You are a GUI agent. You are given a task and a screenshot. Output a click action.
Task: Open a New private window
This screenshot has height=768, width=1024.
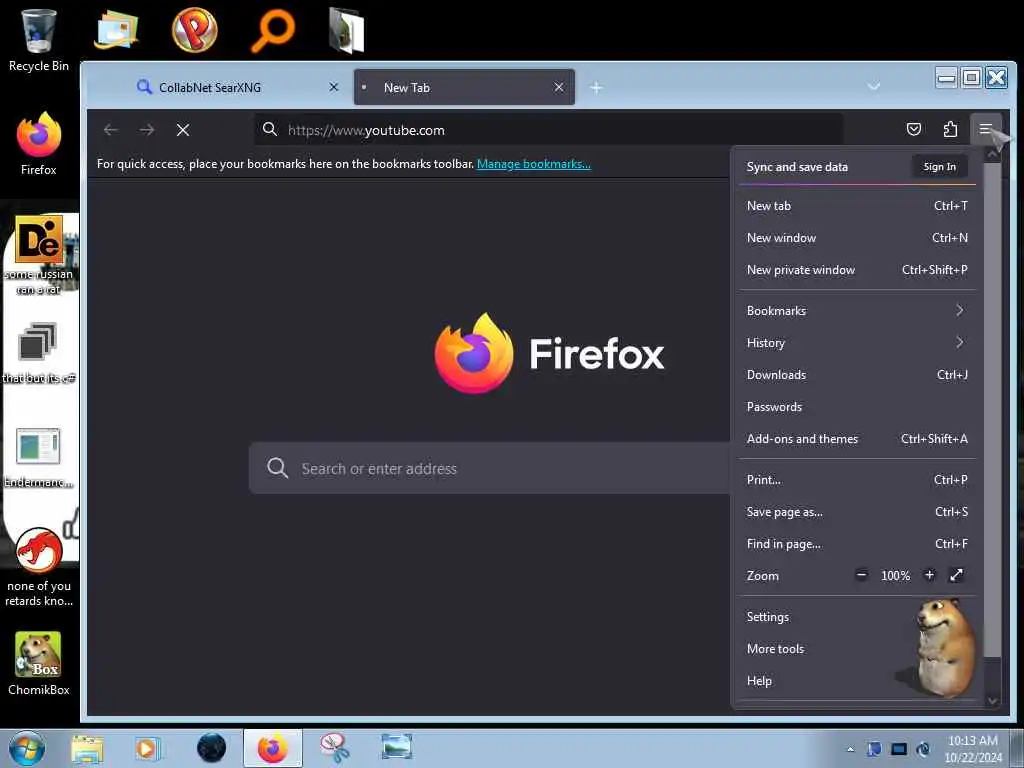pyautogui.click(x=857, y=270)
